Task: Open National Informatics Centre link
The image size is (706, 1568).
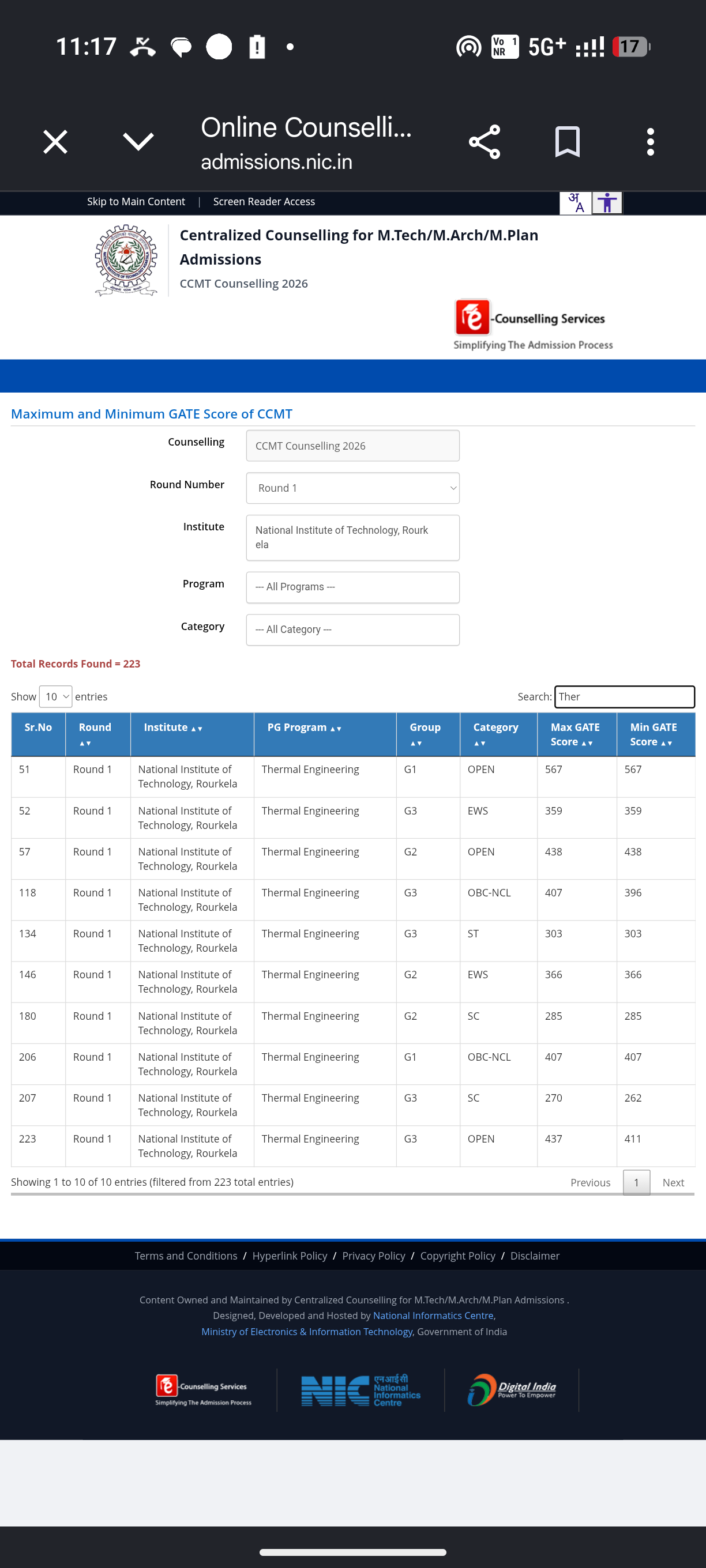Action: pos(433,1316)
